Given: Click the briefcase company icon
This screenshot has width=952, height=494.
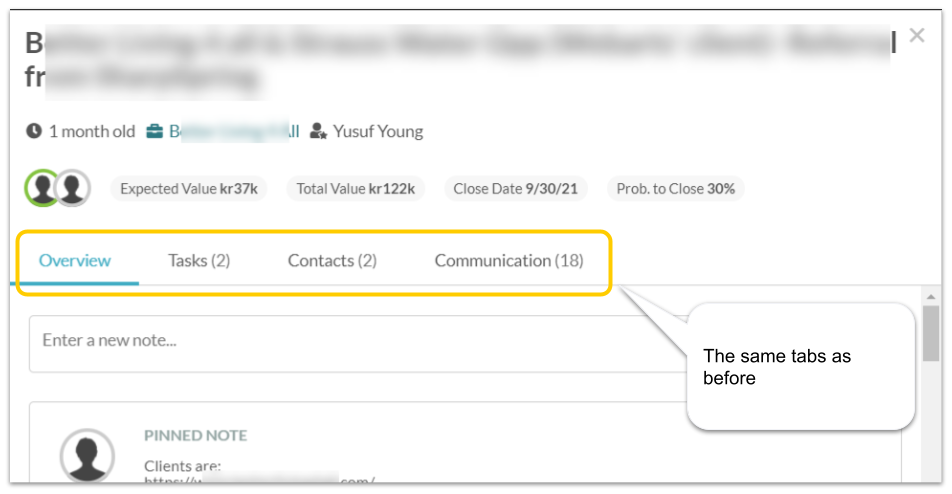Looking at the screenshot, I should coord(155,131).
